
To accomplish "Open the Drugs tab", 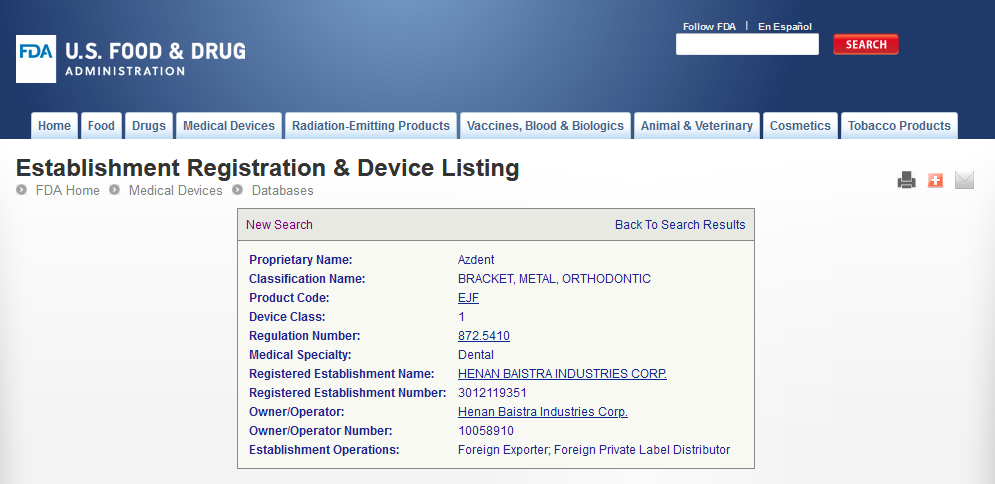I will tap(148, 126).
